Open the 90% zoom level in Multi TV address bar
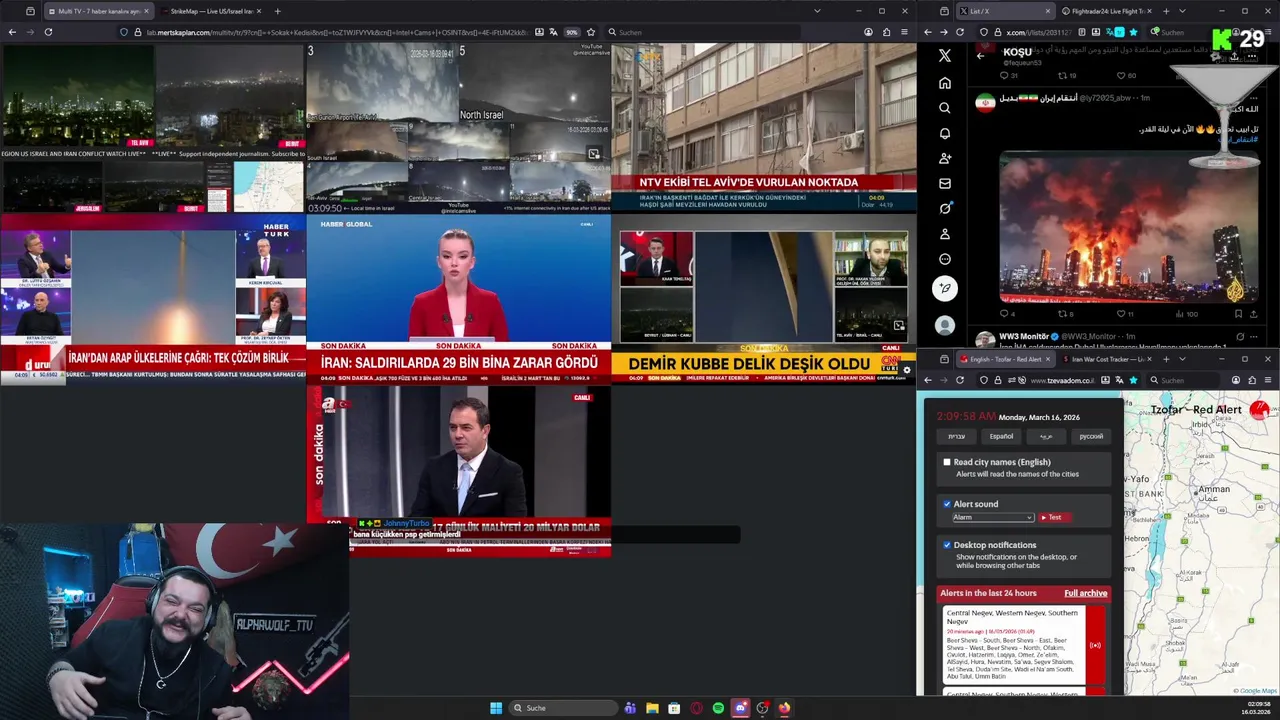 [571, 32]
